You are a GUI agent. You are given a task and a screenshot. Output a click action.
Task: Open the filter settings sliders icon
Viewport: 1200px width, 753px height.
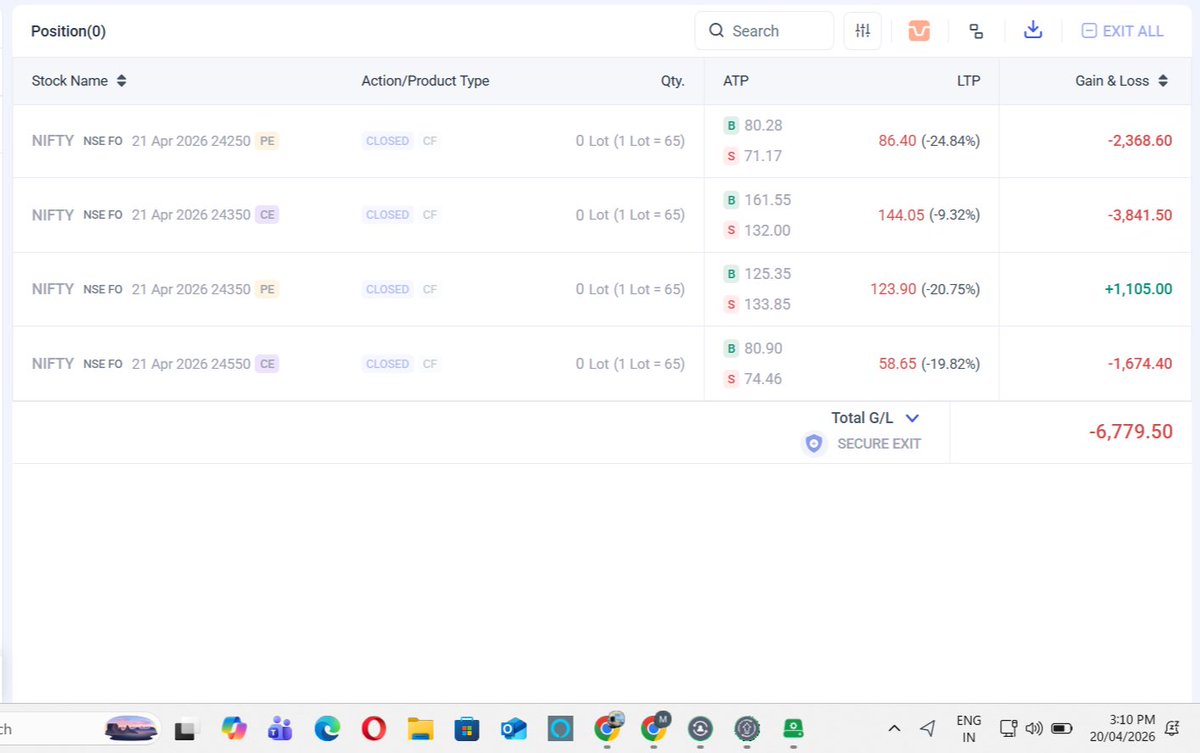click(x=862, y=31)
